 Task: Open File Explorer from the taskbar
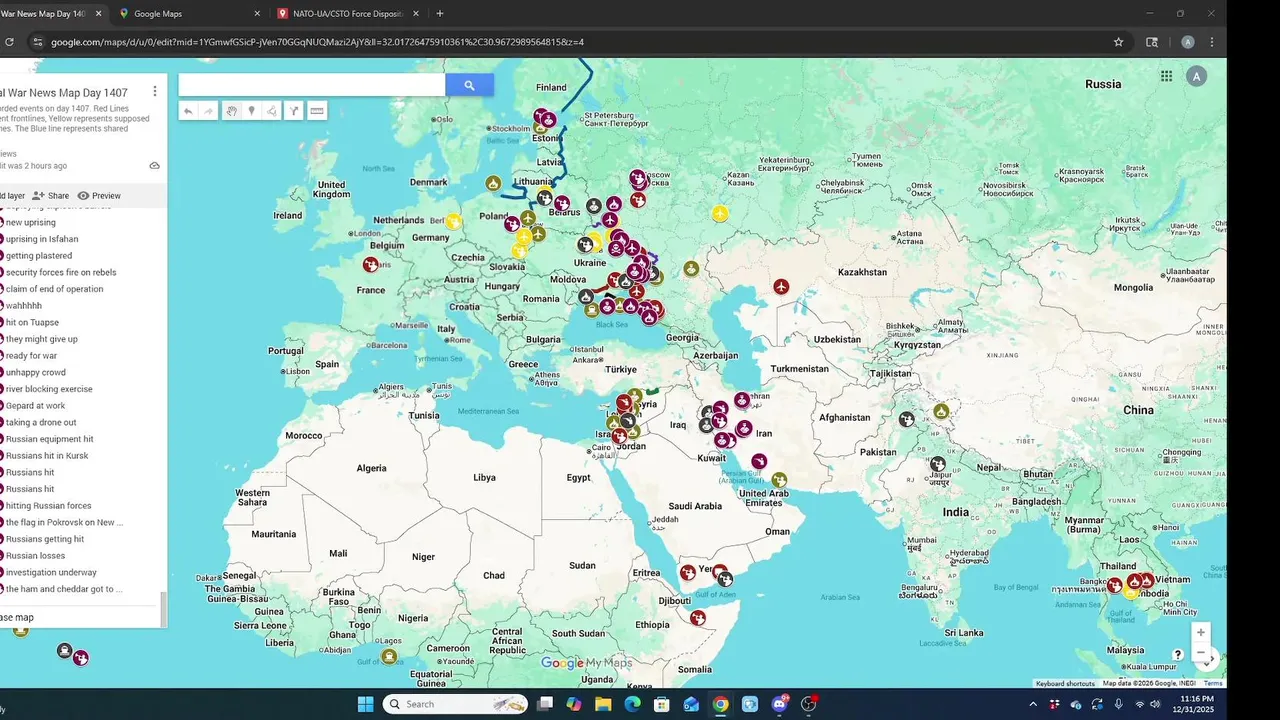coord(603,704)
